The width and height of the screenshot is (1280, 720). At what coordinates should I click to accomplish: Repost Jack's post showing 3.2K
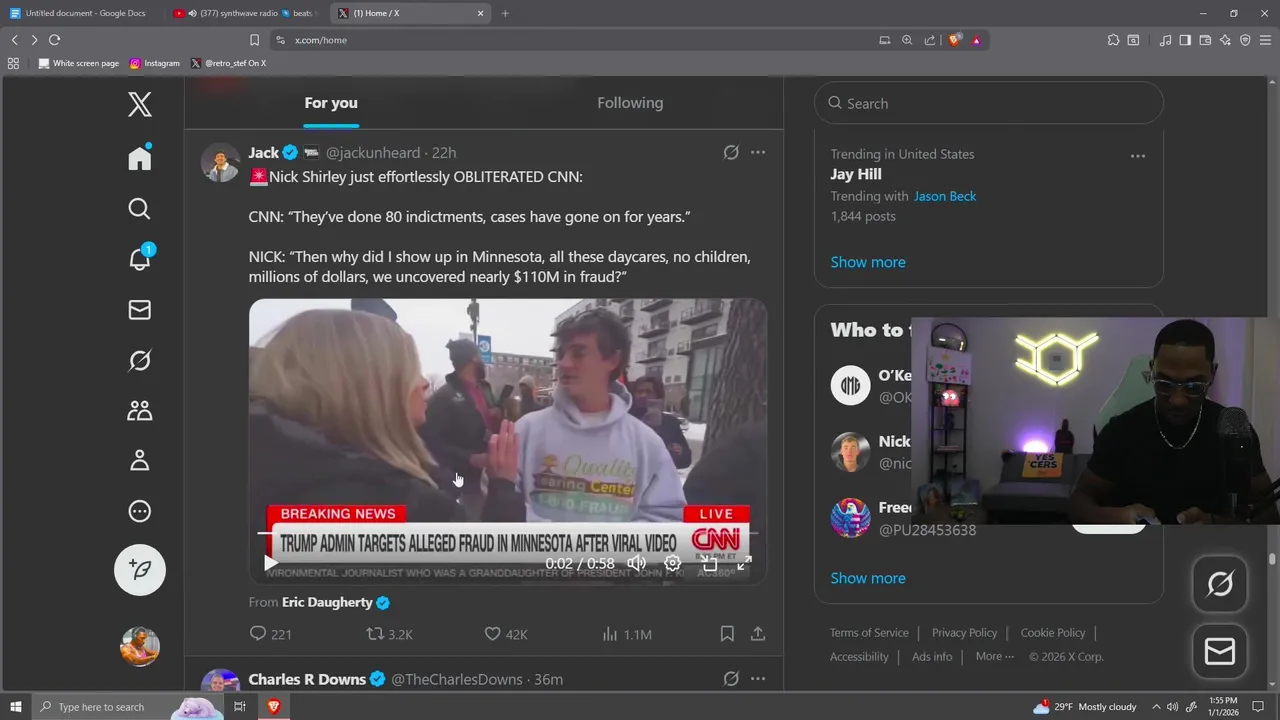[389, 634]
